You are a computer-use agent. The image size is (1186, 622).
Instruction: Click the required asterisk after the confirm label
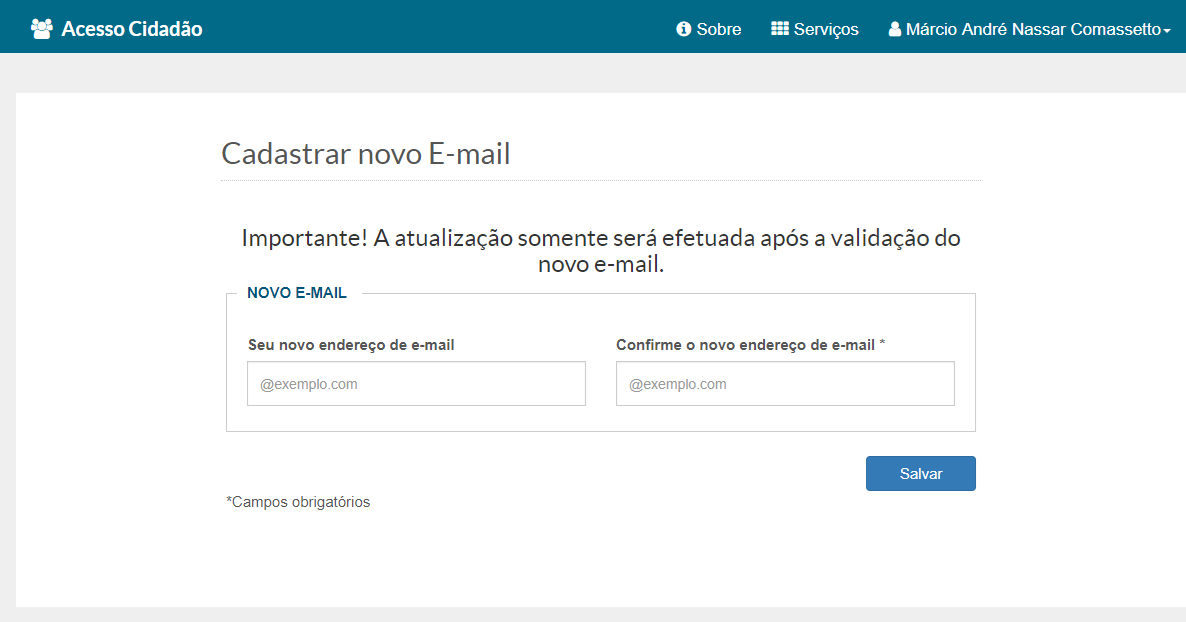[882, 344]
